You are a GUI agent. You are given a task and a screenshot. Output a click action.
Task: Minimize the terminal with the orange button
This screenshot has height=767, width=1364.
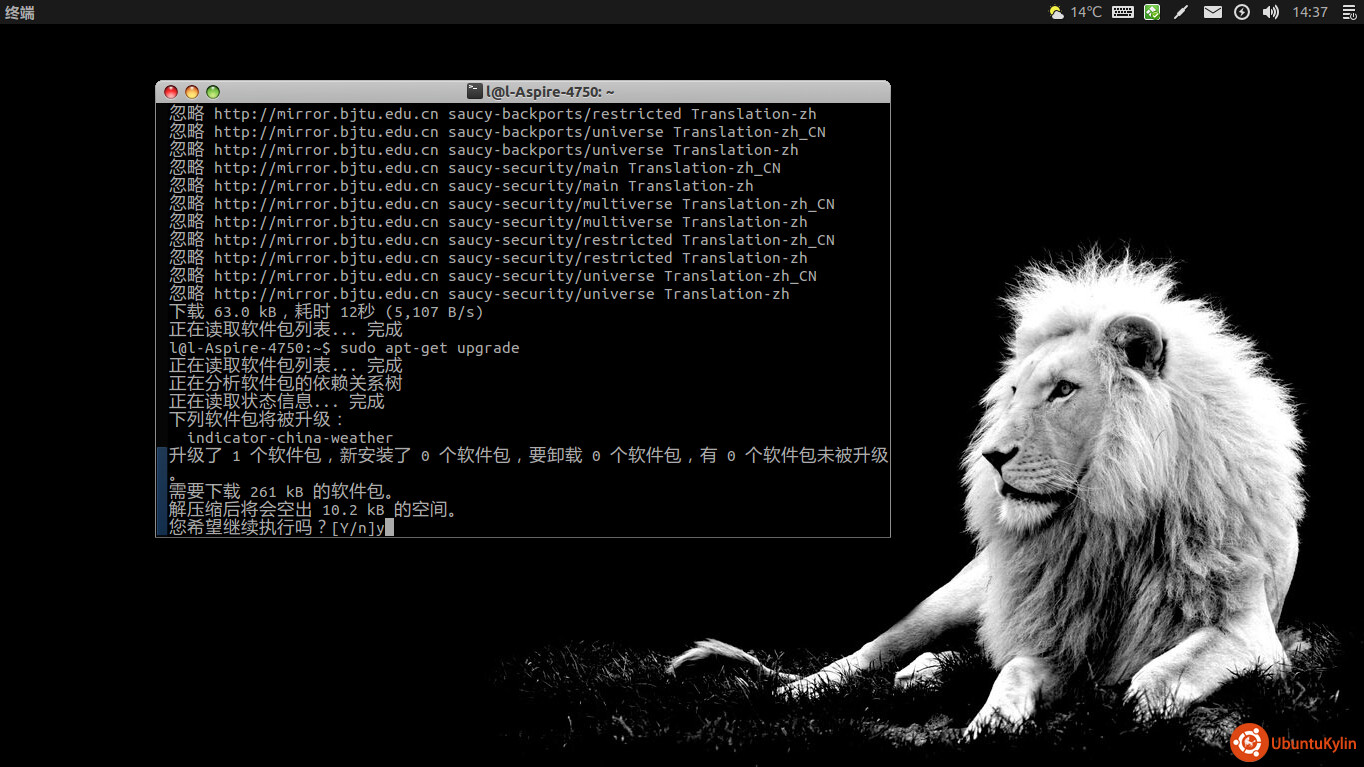[x=192, y=92]
